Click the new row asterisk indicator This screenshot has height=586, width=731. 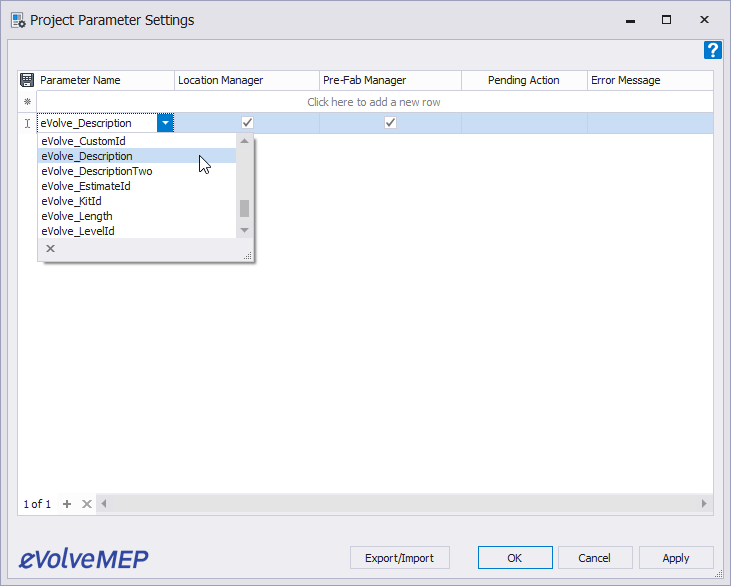(28, 102)
